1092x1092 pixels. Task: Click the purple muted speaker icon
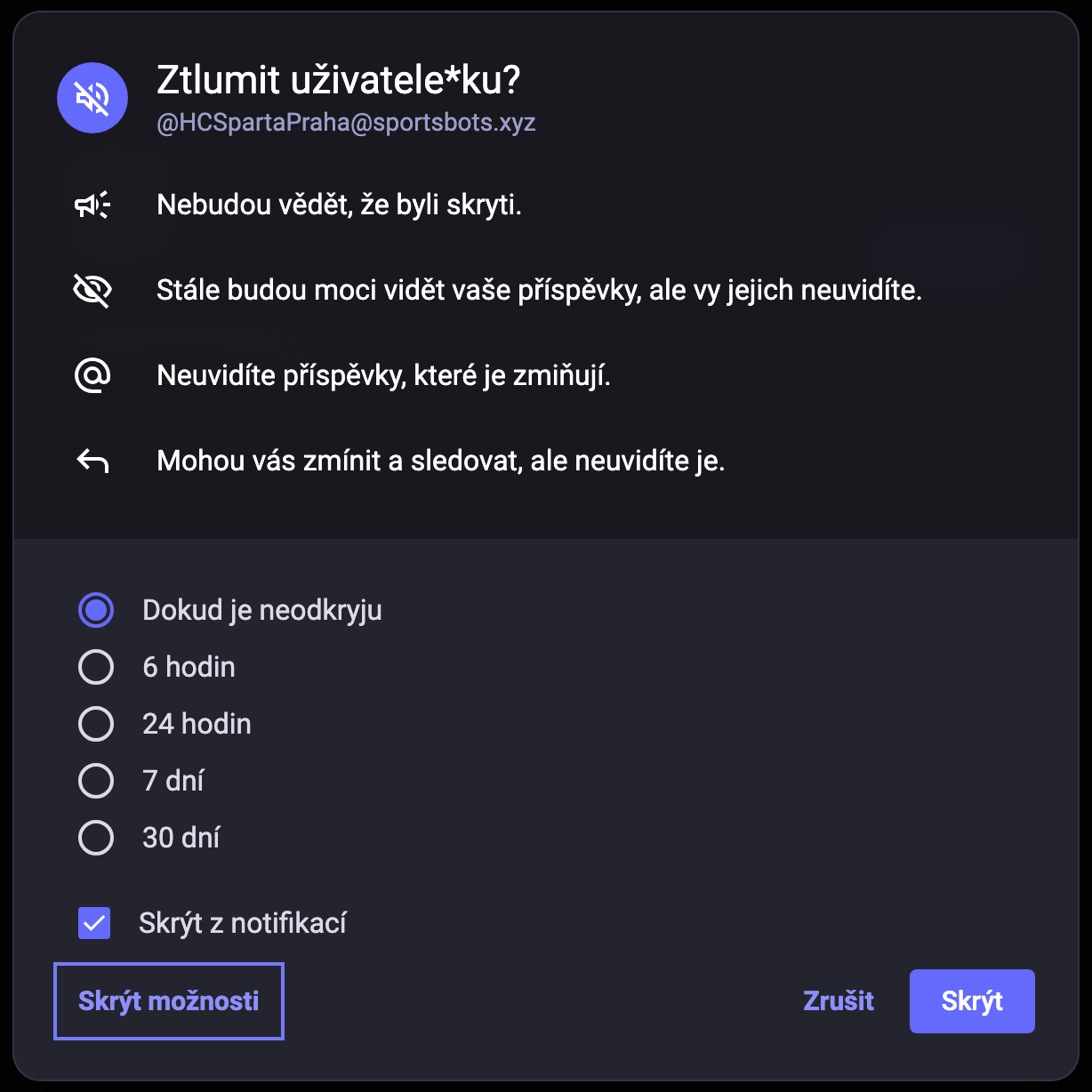pos(92,98)
